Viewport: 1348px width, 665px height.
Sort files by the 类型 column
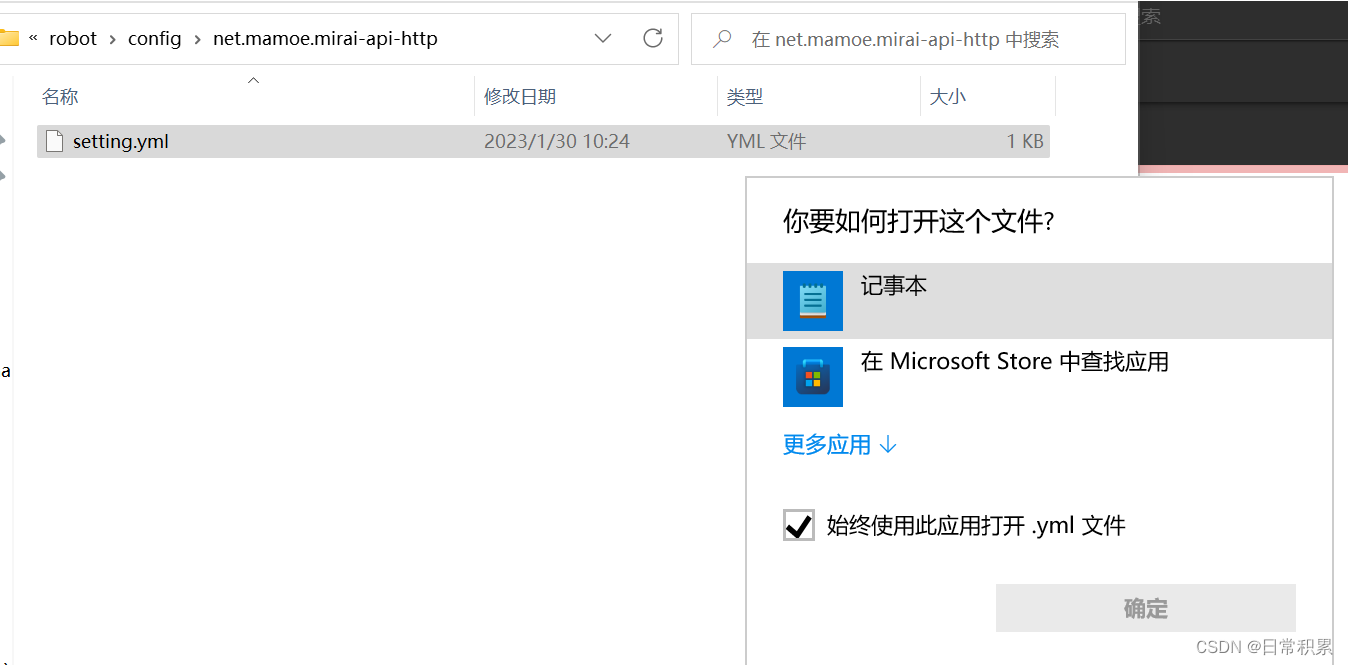745,97
